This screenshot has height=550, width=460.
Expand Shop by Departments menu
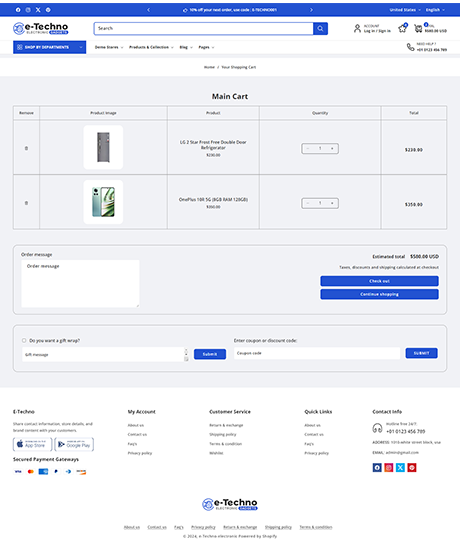[49, 47]
